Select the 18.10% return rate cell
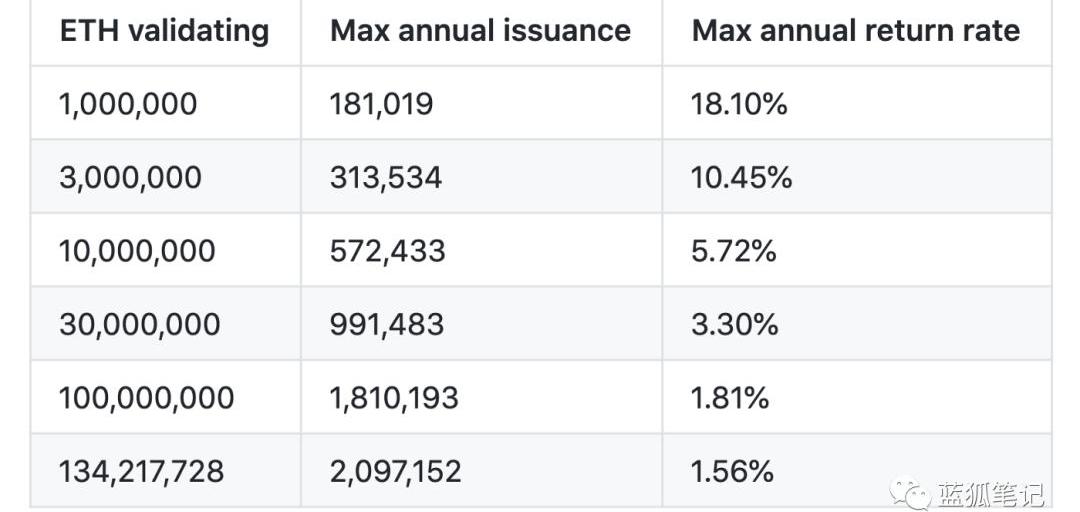 point(739,104)
